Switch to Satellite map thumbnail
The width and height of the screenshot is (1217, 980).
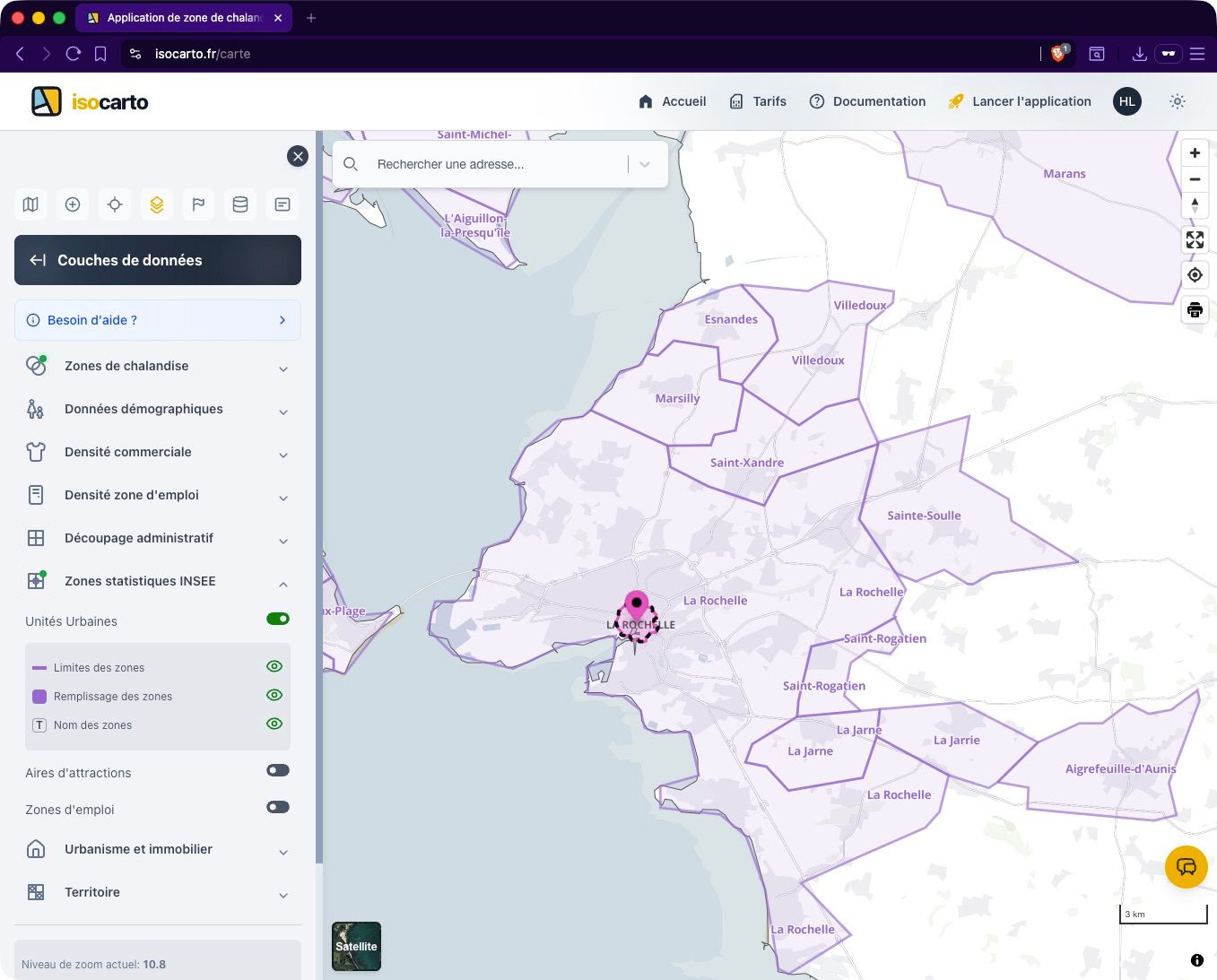pos(356,946)
